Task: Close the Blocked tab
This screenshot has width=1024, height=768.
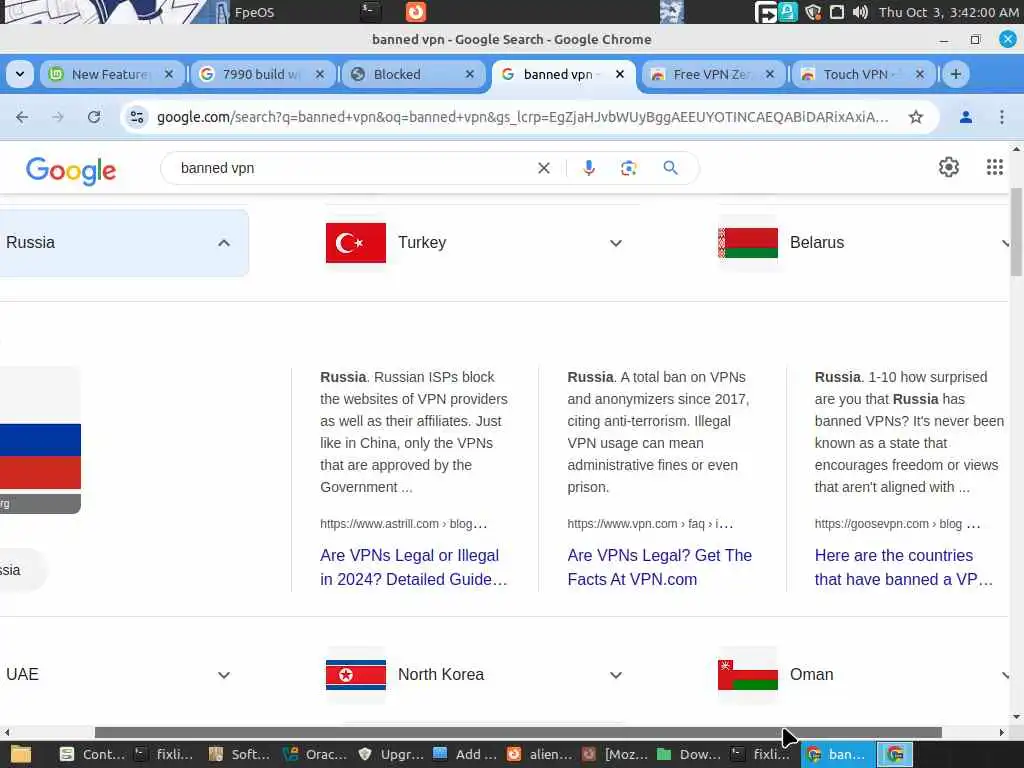Action: 469,74
